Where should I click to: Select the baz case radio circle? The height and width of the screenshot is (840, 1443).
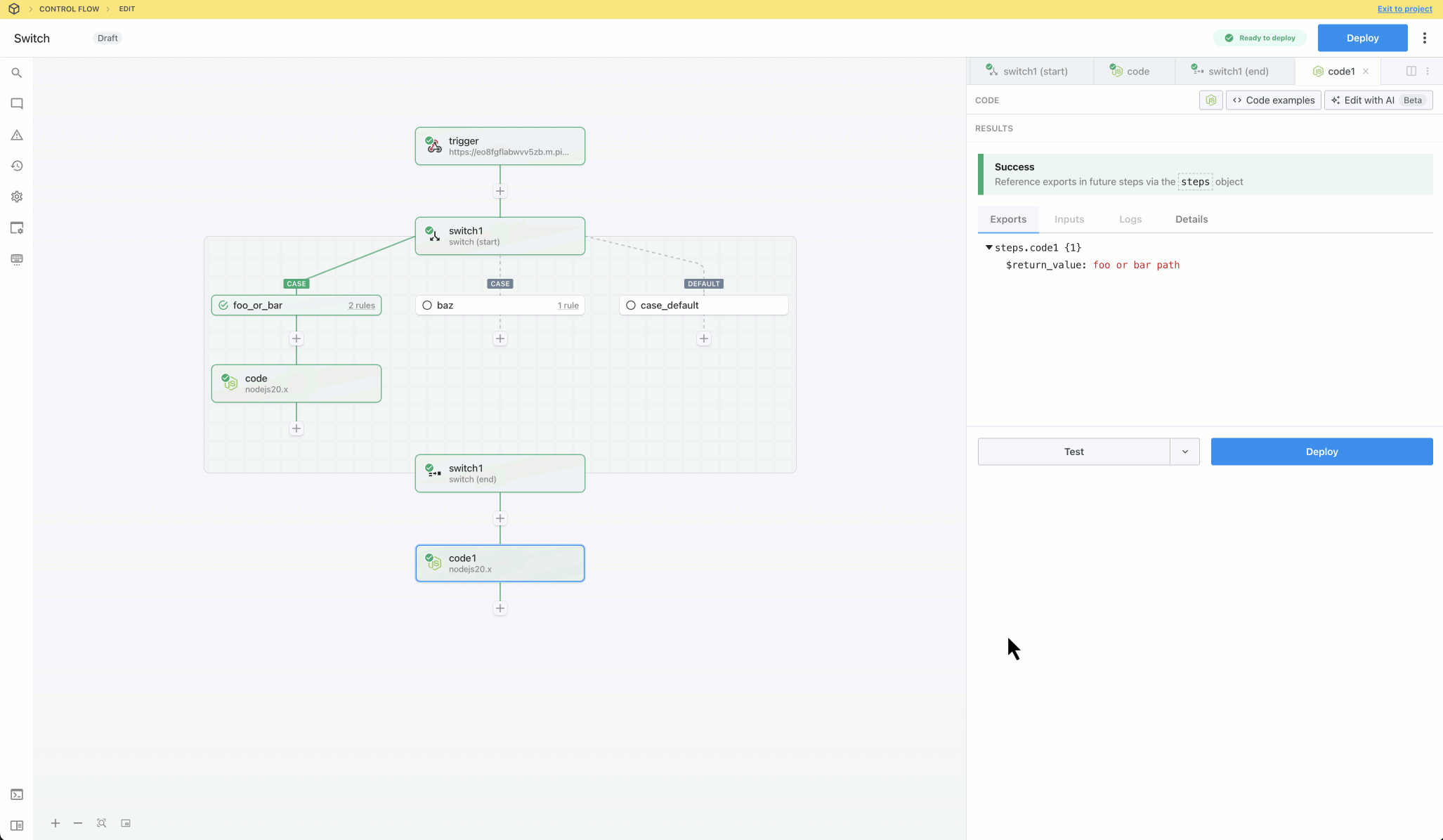pos(427,306)
